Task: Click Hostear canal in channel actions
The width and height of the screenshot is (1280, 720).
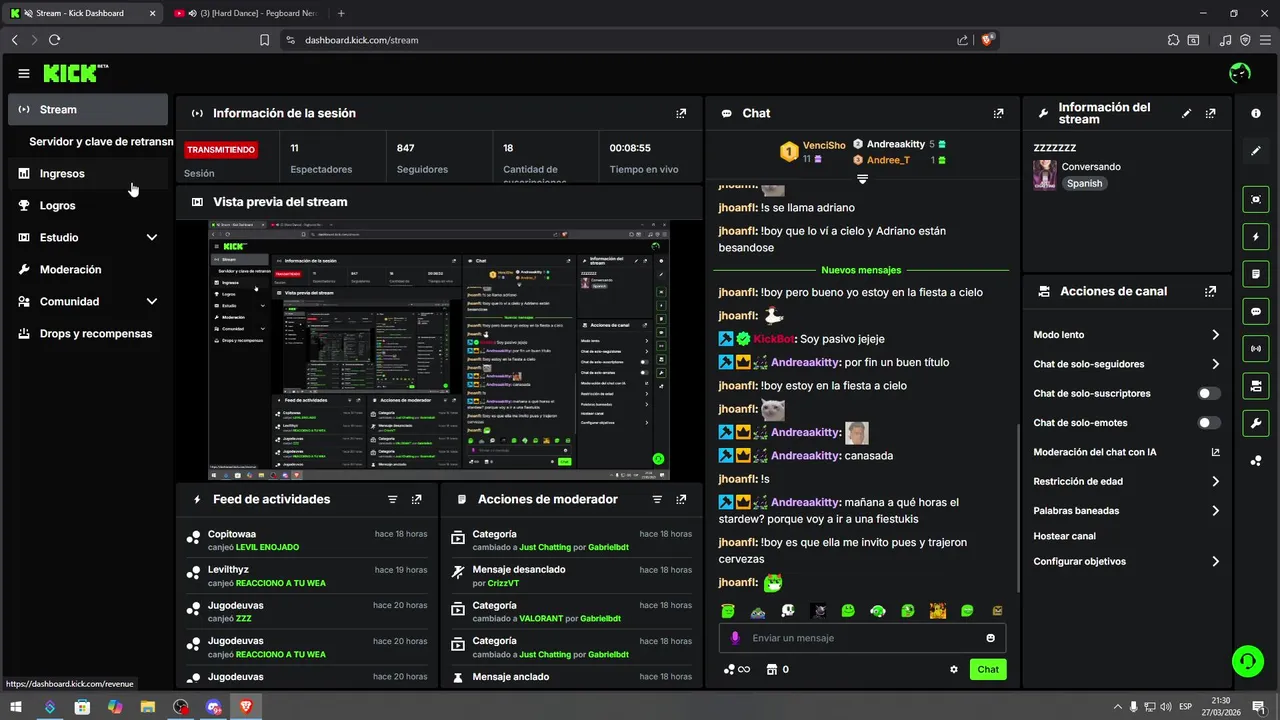Action: tap(1064, 536)
